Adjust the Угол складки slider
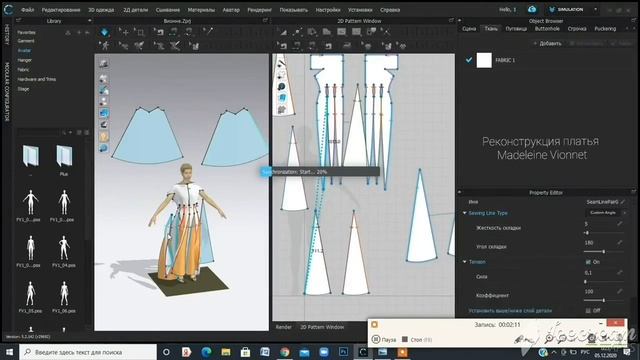 (x=603, y=251)
